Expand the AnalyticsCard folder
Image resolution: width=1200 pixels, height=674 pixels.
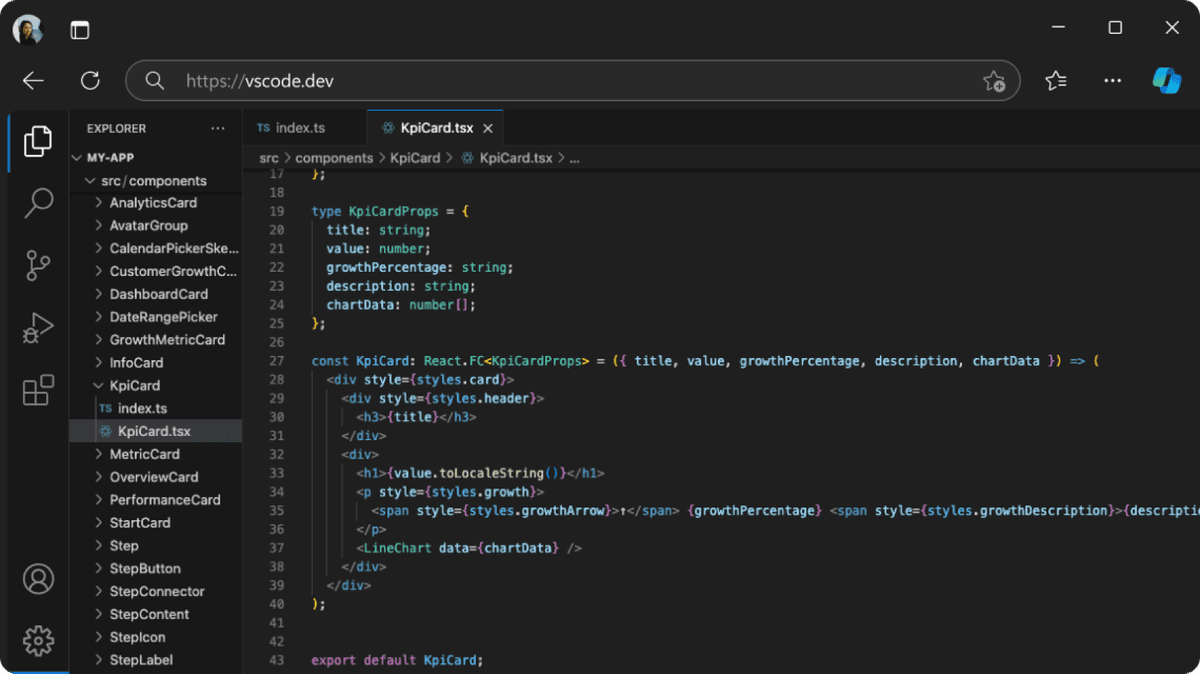click(152, 203)
